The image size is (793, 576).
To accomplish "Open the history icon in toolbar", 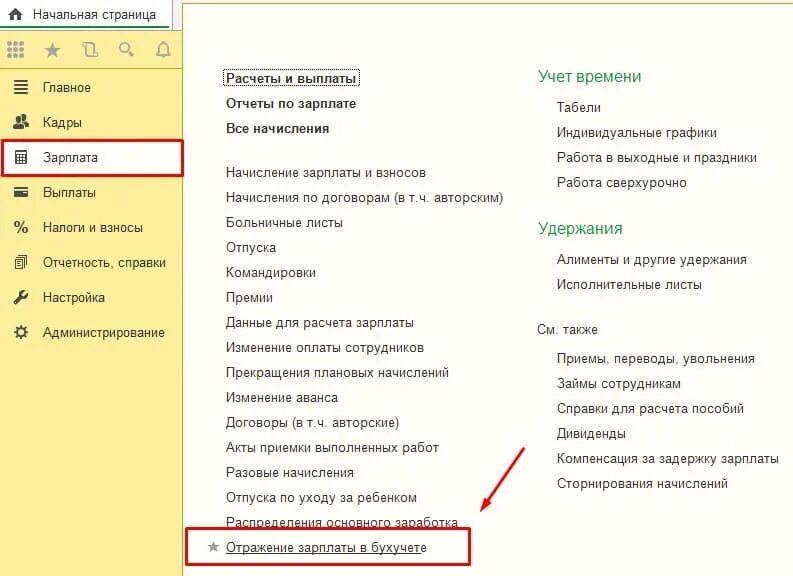I will 90,50.
